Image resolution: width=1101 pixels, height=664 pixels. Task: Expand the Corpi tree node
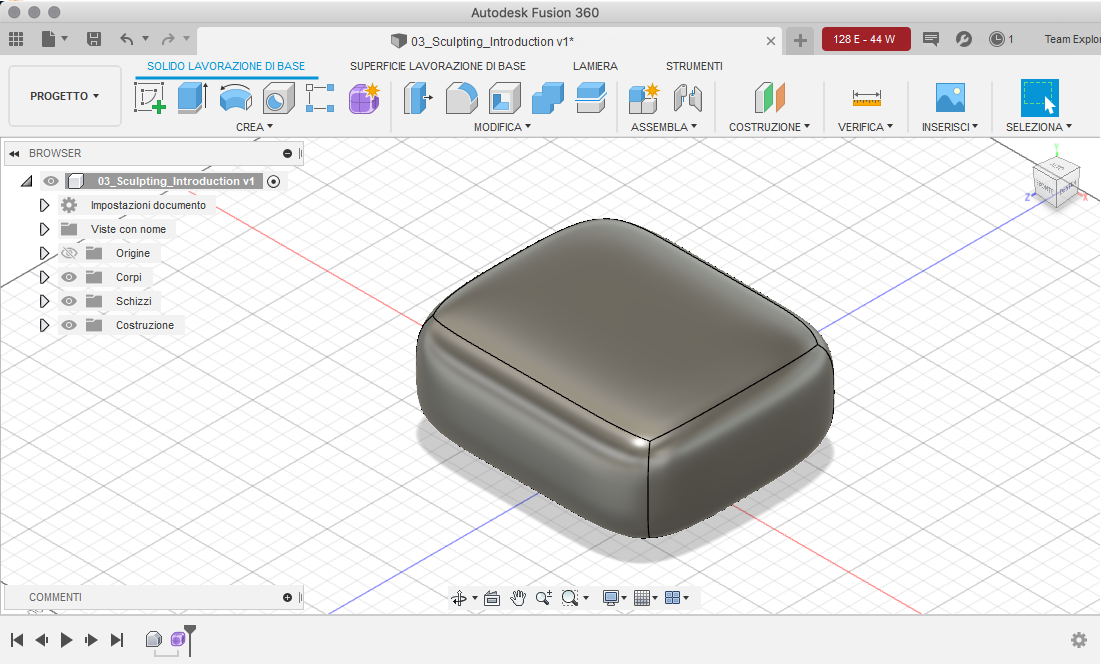[x=44, y=277]
